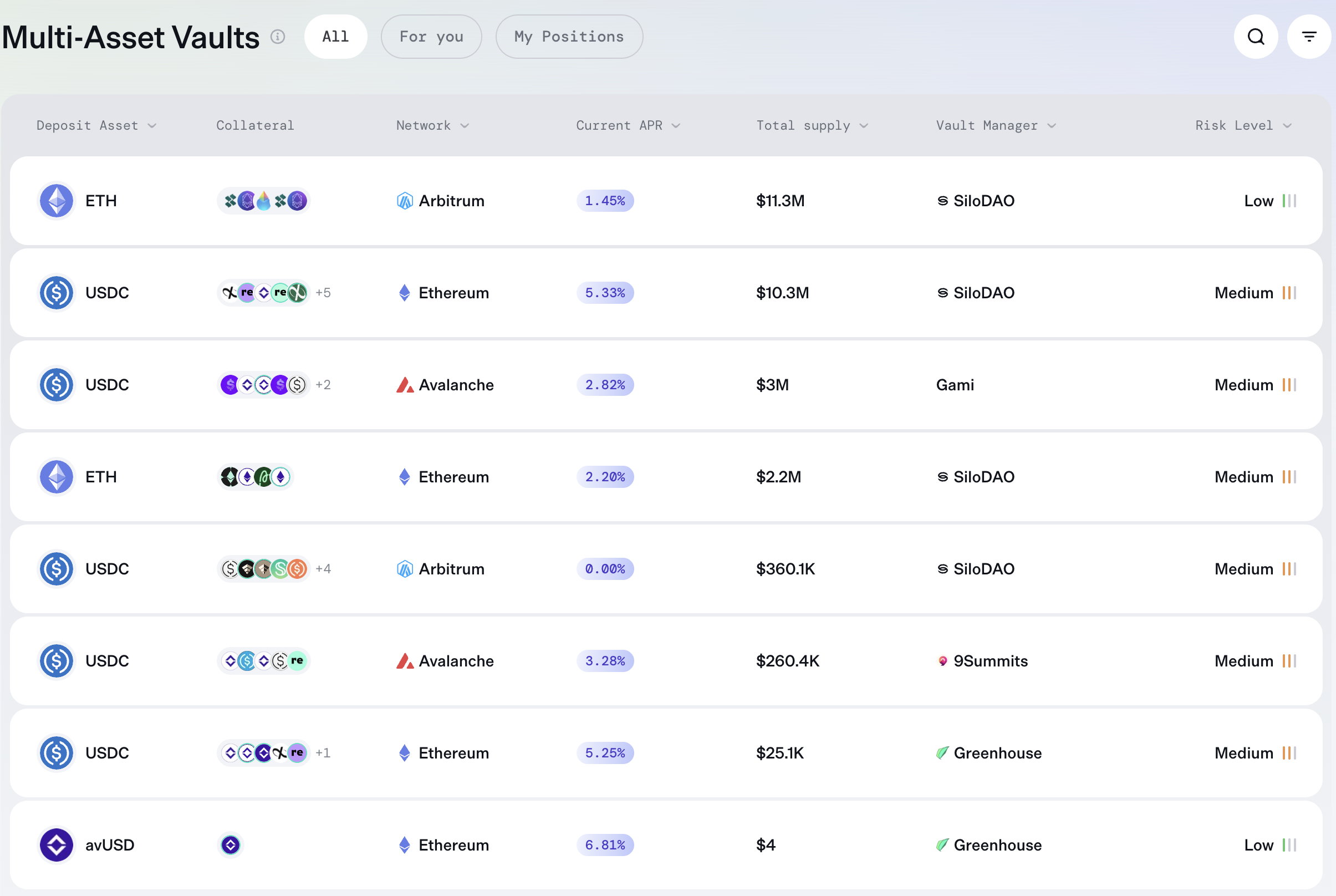Expand the +5 collateral list in the USDC Ethereum row
1336x896 pixels.
323,293
